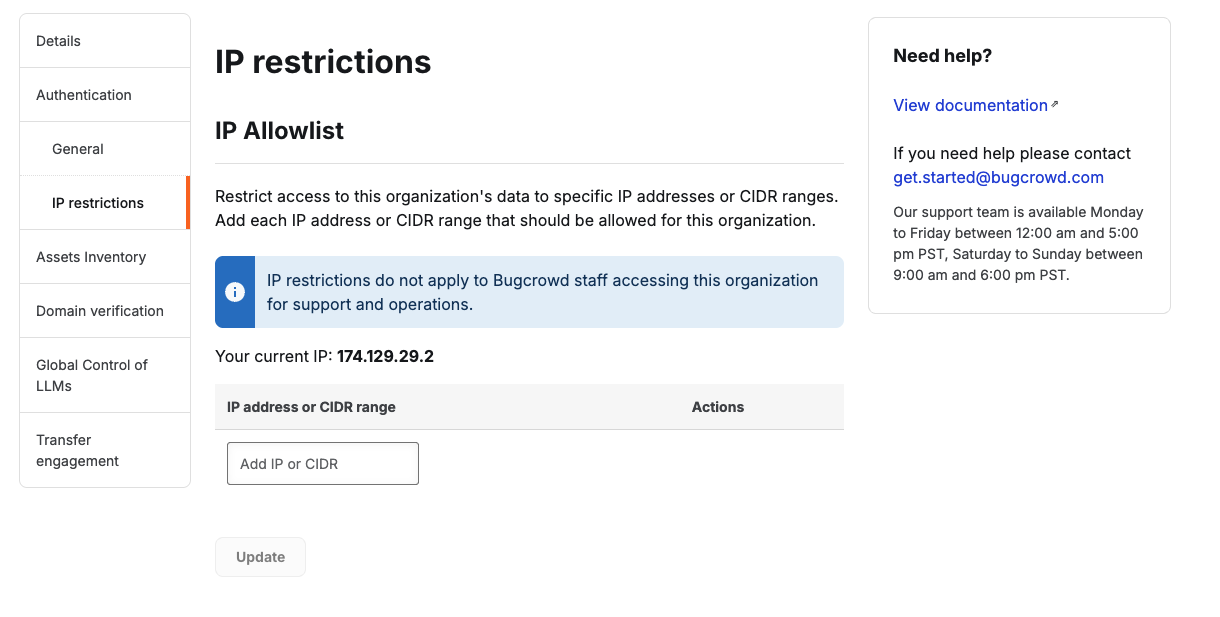Open Assets Inventory in the sidebar
Viewport: 1220px width, 617px height.
point(105,257)
